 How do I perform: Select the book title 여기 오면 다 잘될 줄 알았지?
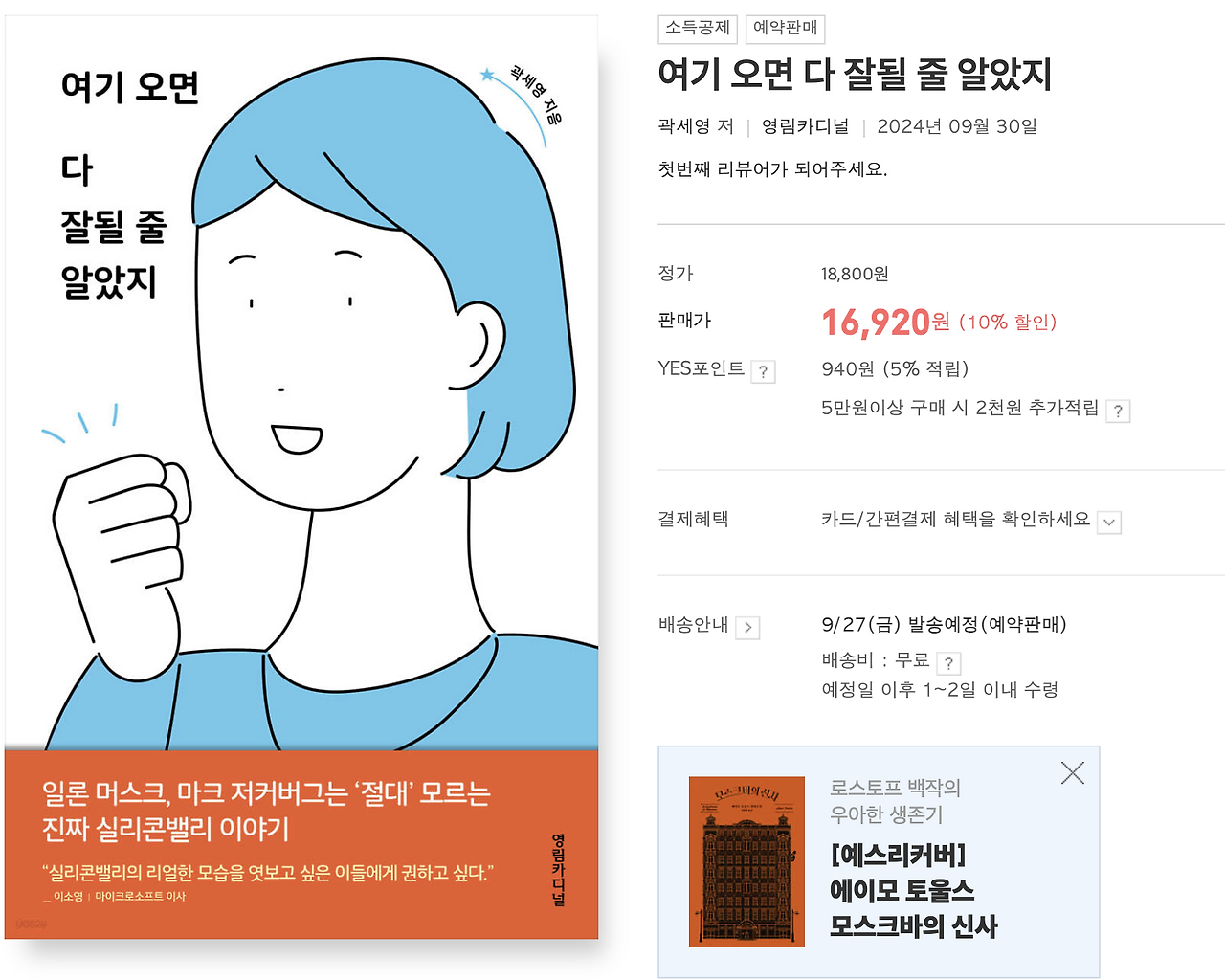[x=855, y=75]
